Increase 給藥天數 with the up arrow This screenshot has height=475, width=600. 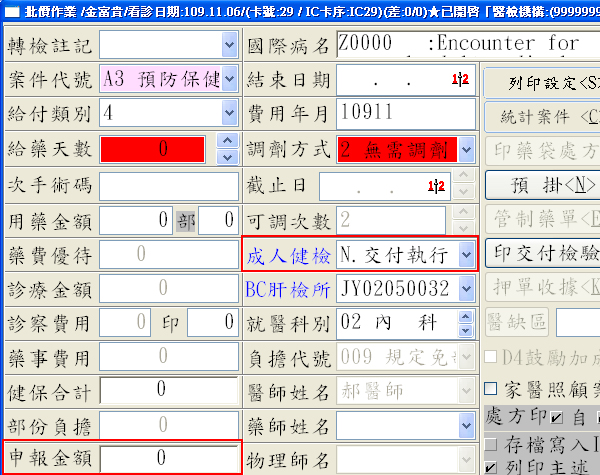pyautogui.click(x=228, y=143)
